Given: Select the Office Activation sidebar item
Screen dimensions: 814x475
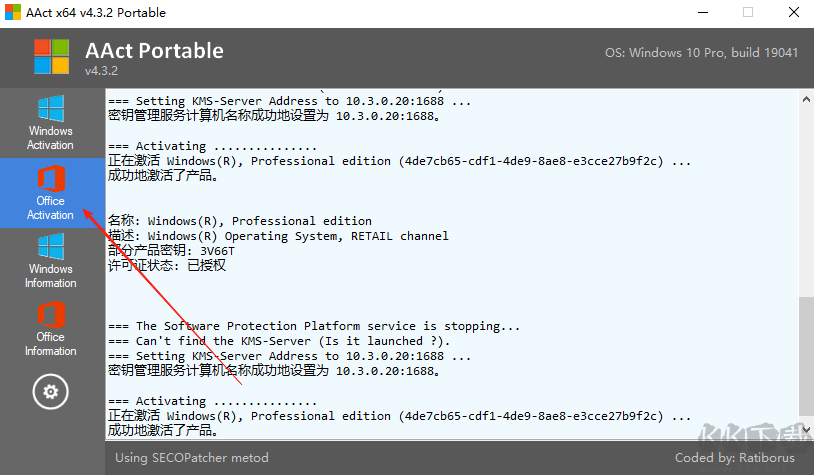Looking at the screenshot, I should click(51, 193).
